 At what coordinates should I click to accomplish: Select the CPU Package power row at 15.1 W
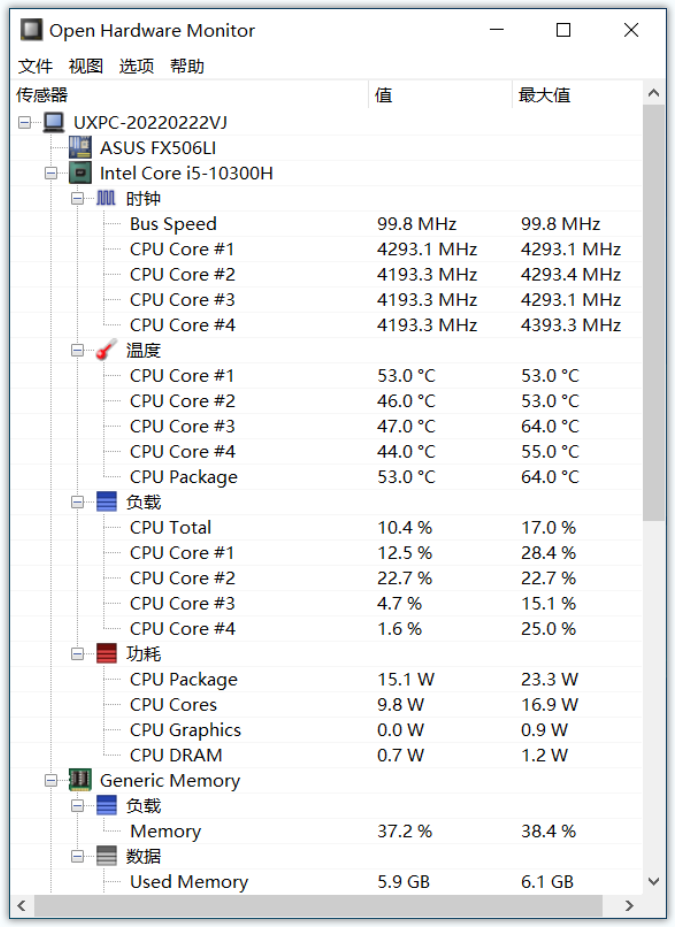[326, 679]
